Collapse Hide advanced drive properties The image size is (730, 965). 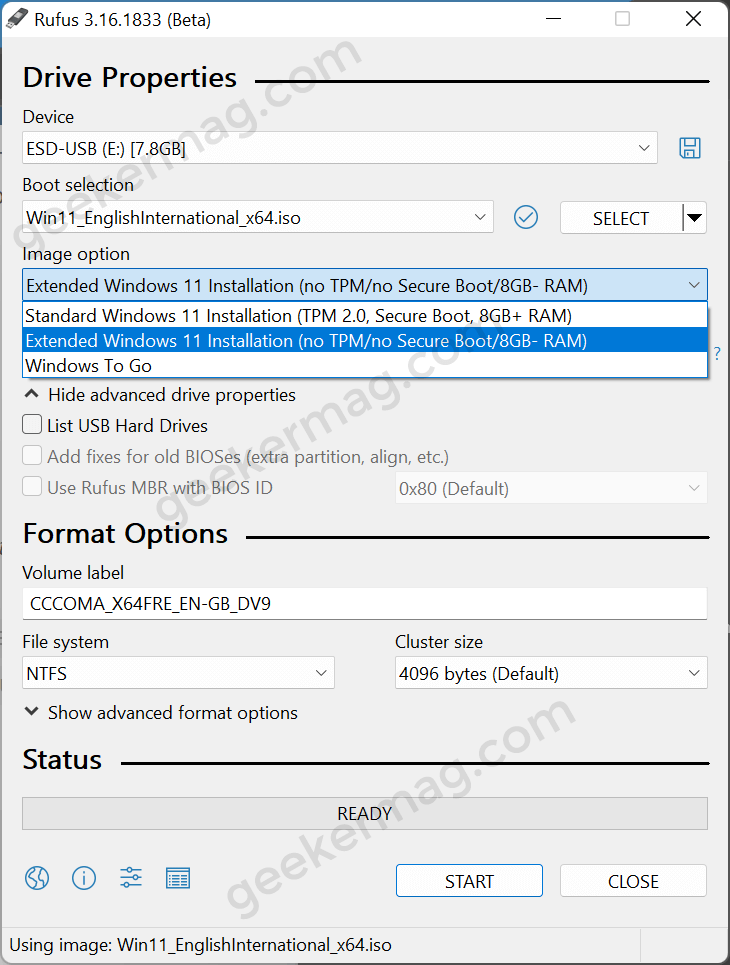pyautogui.click(x=160, y=394)
